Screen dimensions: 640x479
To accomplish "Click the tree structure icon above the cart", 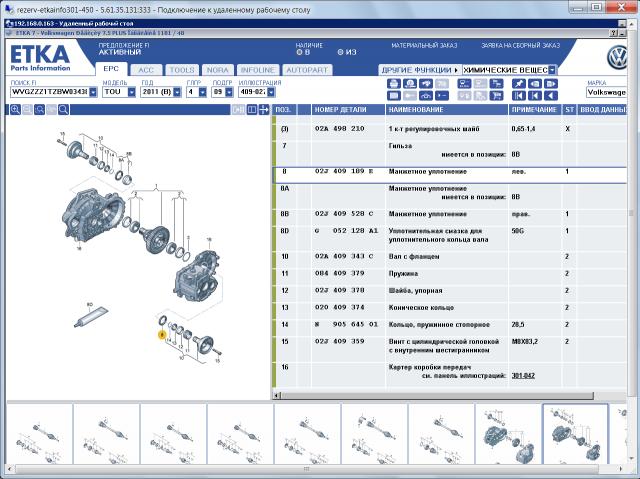I will pos(497,84).
